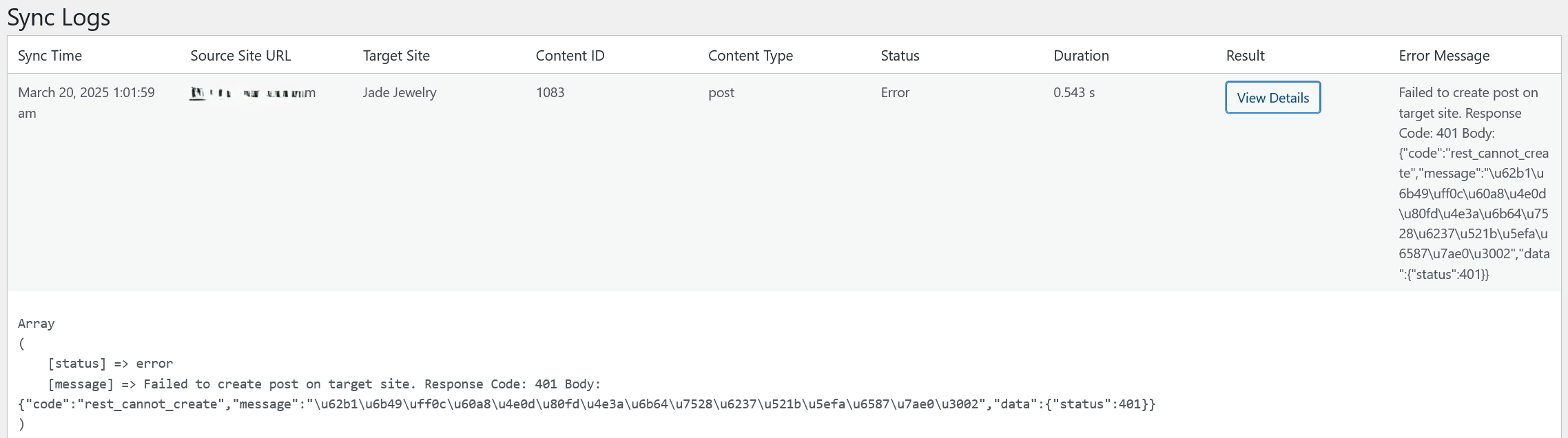
Task: Click the Sync Logs page heading
Action: (59, 17)
